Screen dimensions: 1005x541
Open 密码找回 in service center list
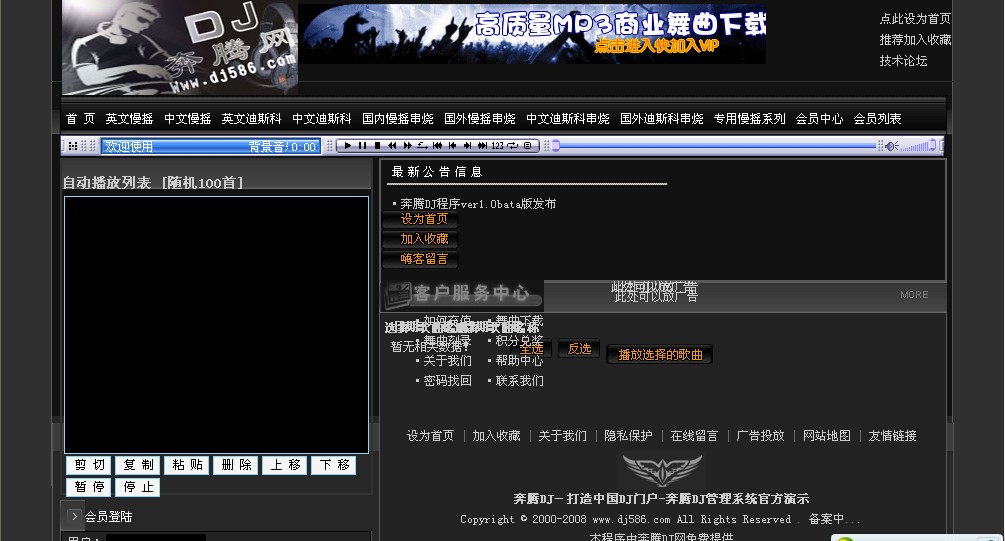click(x=447, y=381)
